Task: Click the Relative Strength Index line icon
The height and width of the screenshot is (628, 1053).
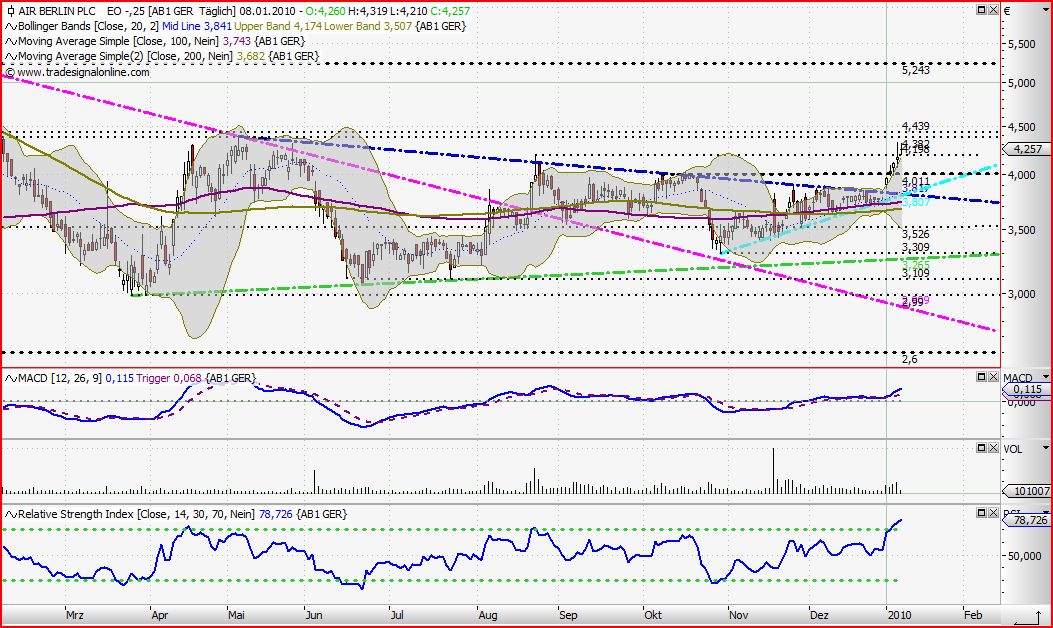Action: click(x=10, y=514)
